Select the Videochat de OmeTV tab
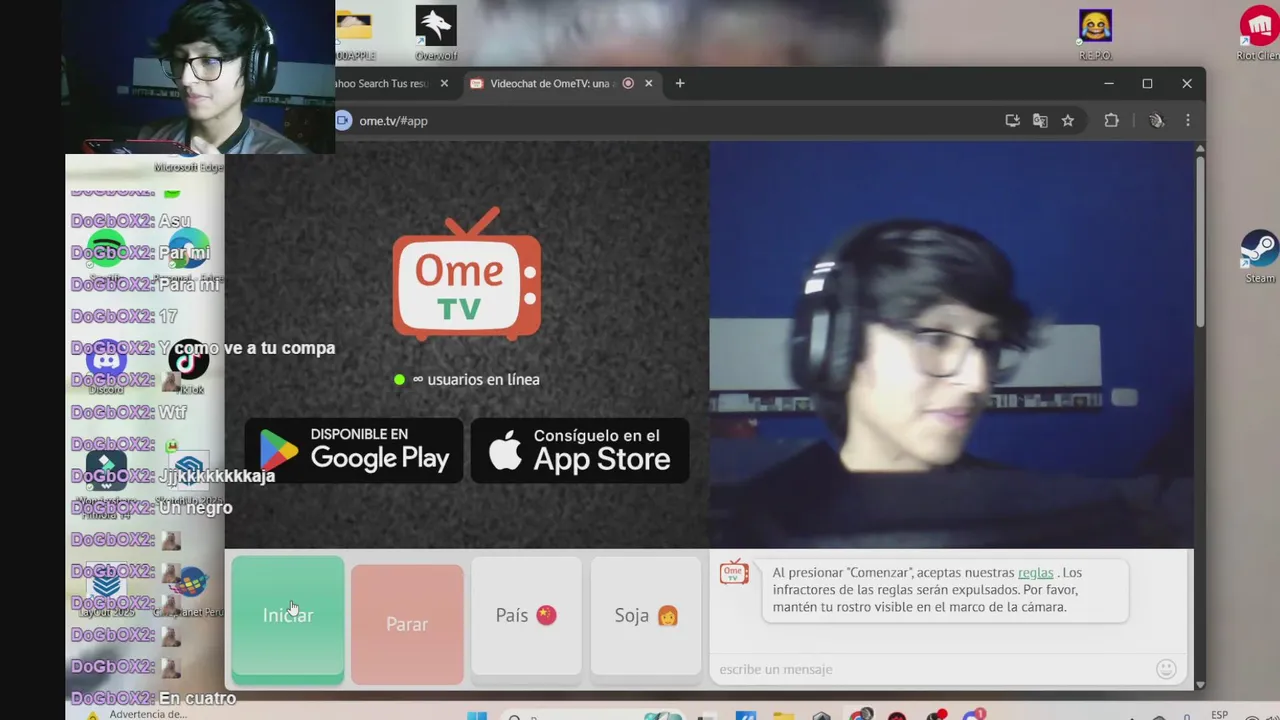 pyautogui.click(x=550, y=84)
